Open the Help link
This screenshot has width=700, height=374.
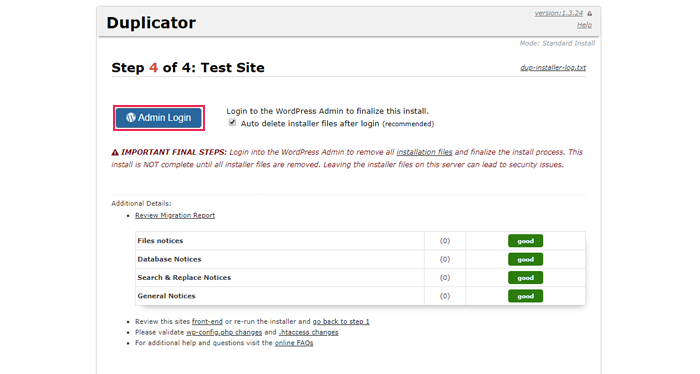[584, 25]
